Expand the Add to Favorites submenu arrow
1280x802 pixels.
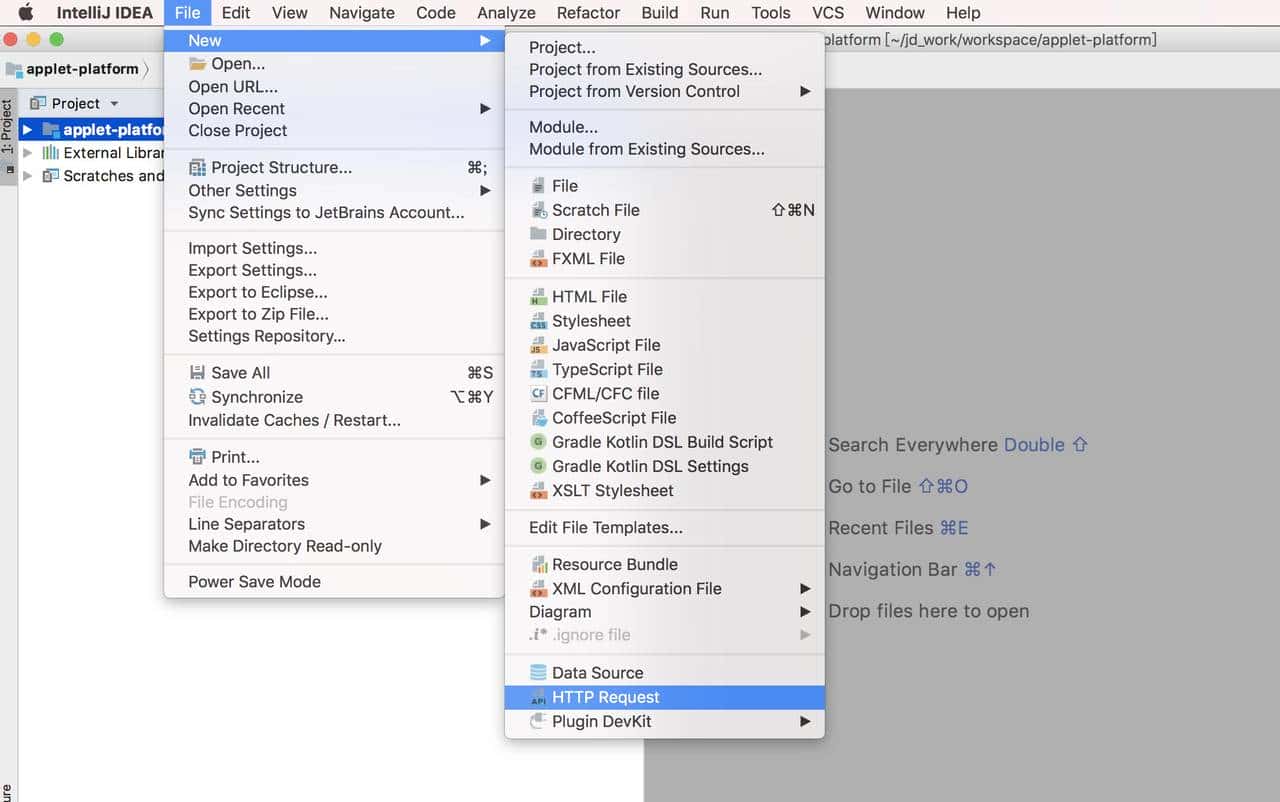point(485,481)
